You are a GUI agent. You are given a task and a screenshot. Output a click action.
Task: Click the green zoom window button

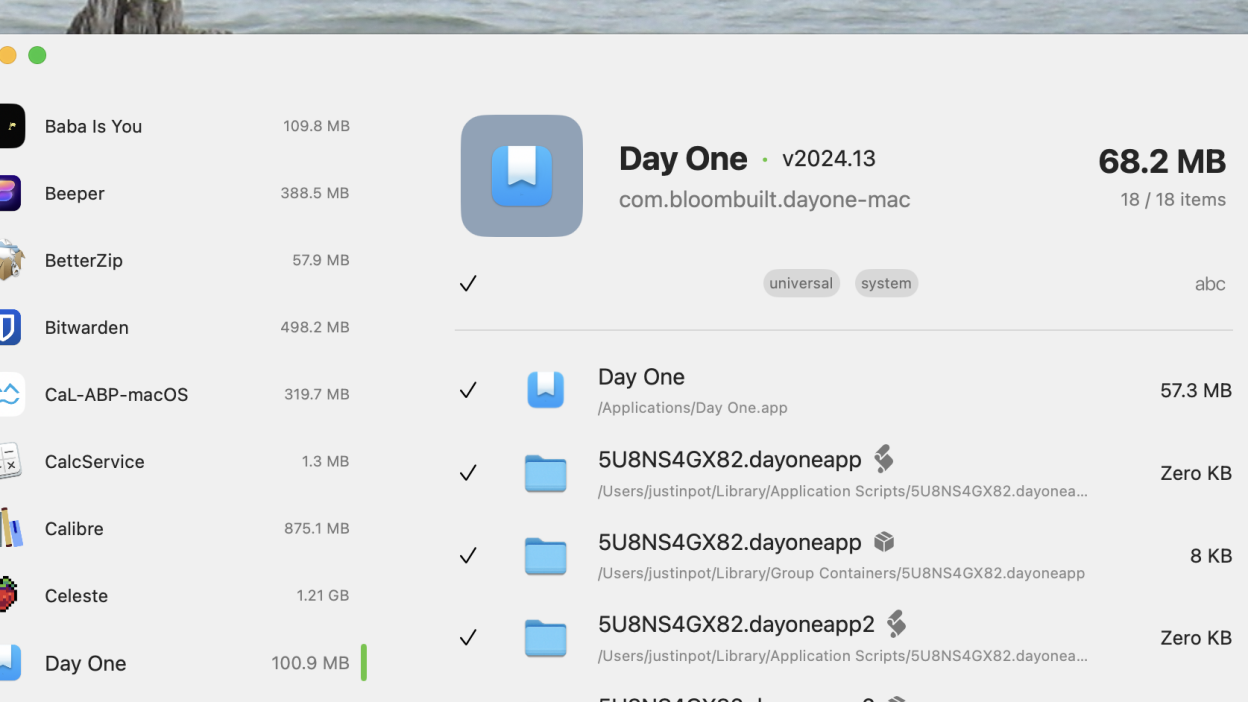point(37,55)
